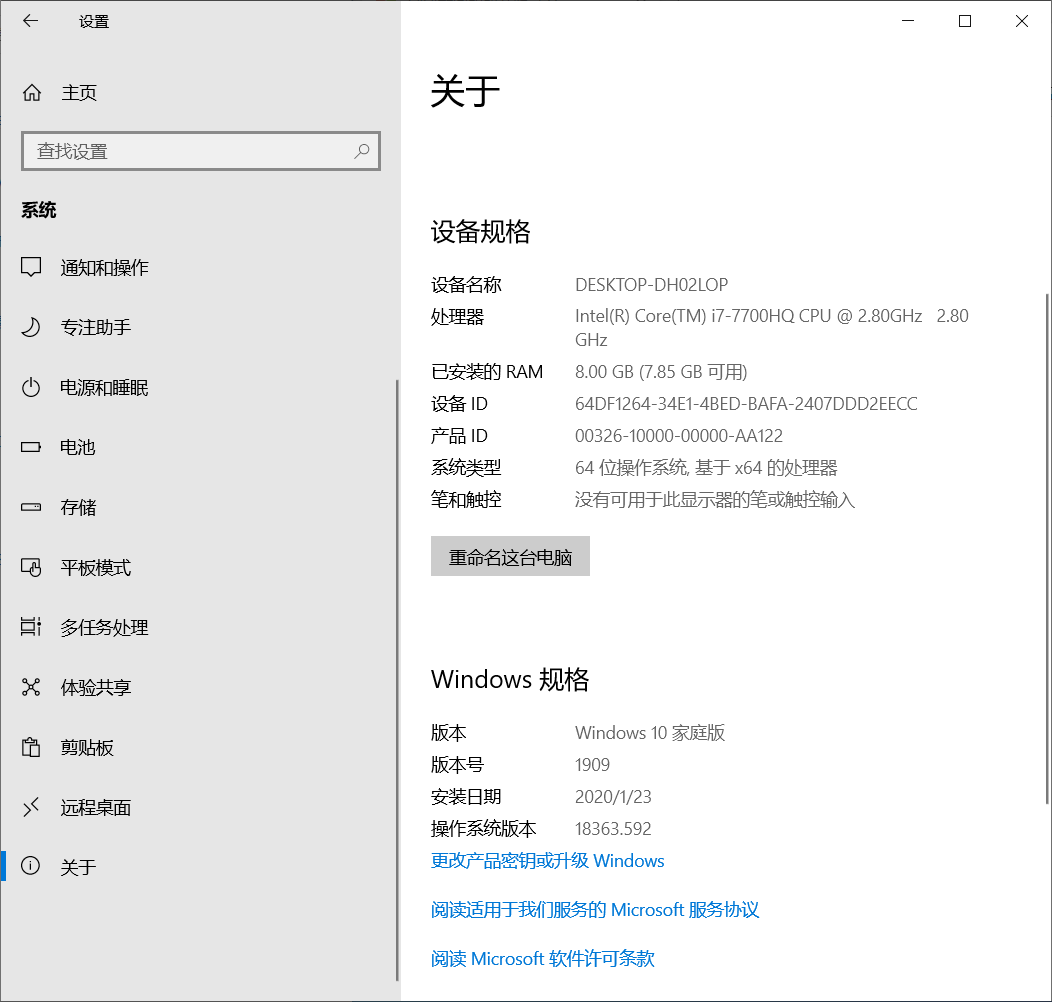Select 多任务处理 in sidebar

(199, 627)
